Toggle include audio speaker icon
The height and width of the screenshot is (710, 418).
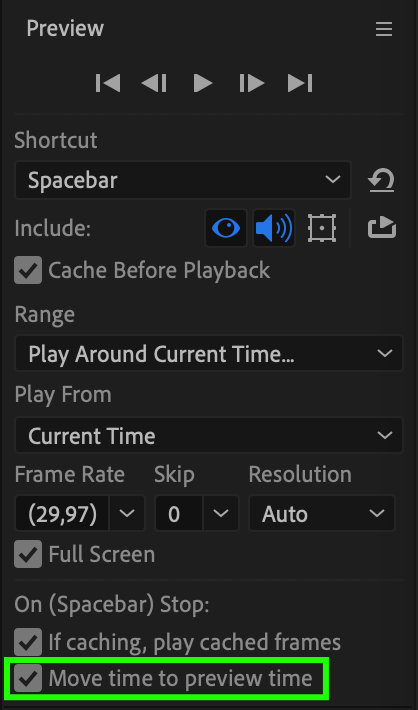pyautogui.click(x=274, y=228)
